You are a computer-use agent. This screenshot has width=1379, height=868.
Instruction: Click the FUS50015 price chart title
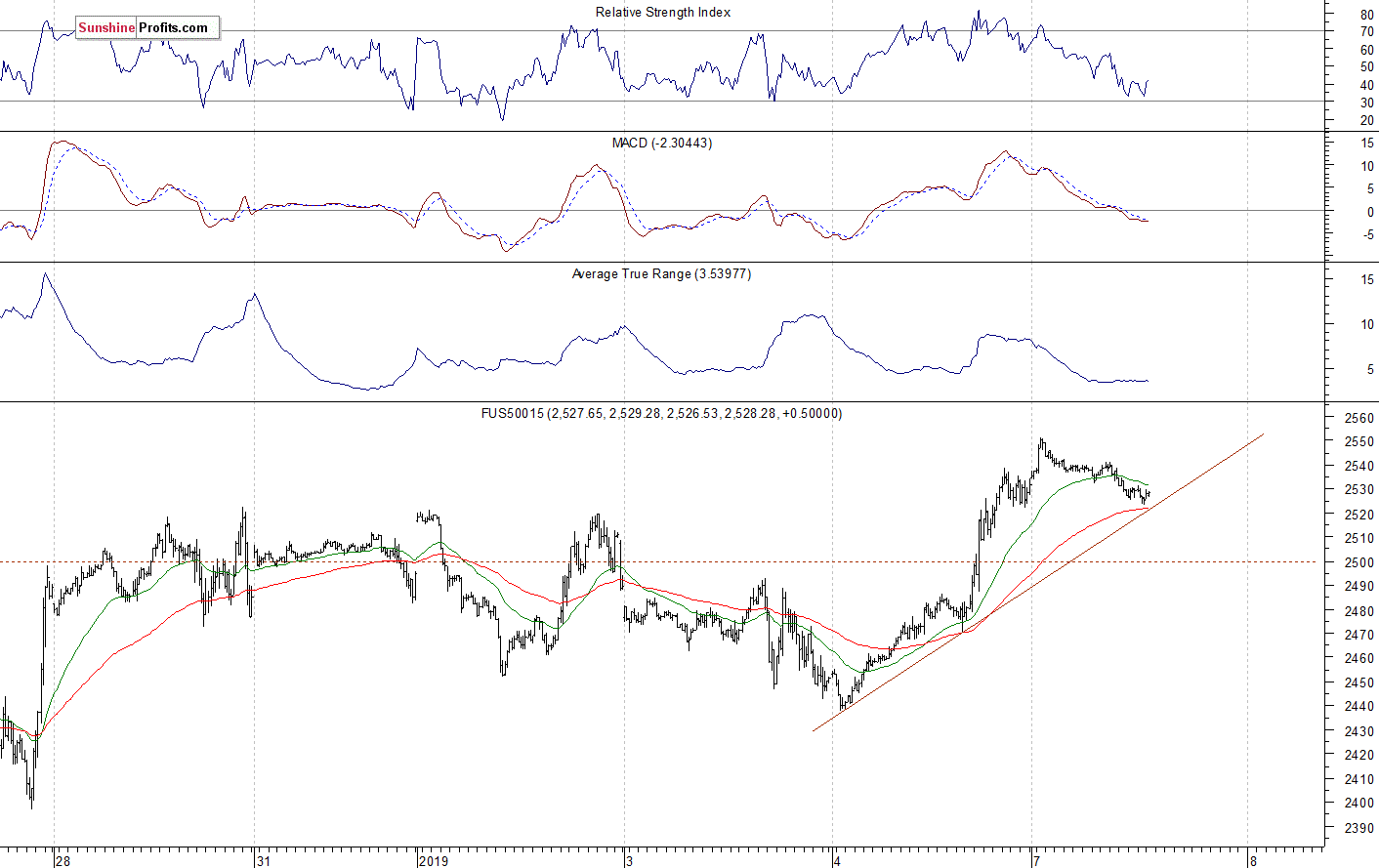point(661,414)
